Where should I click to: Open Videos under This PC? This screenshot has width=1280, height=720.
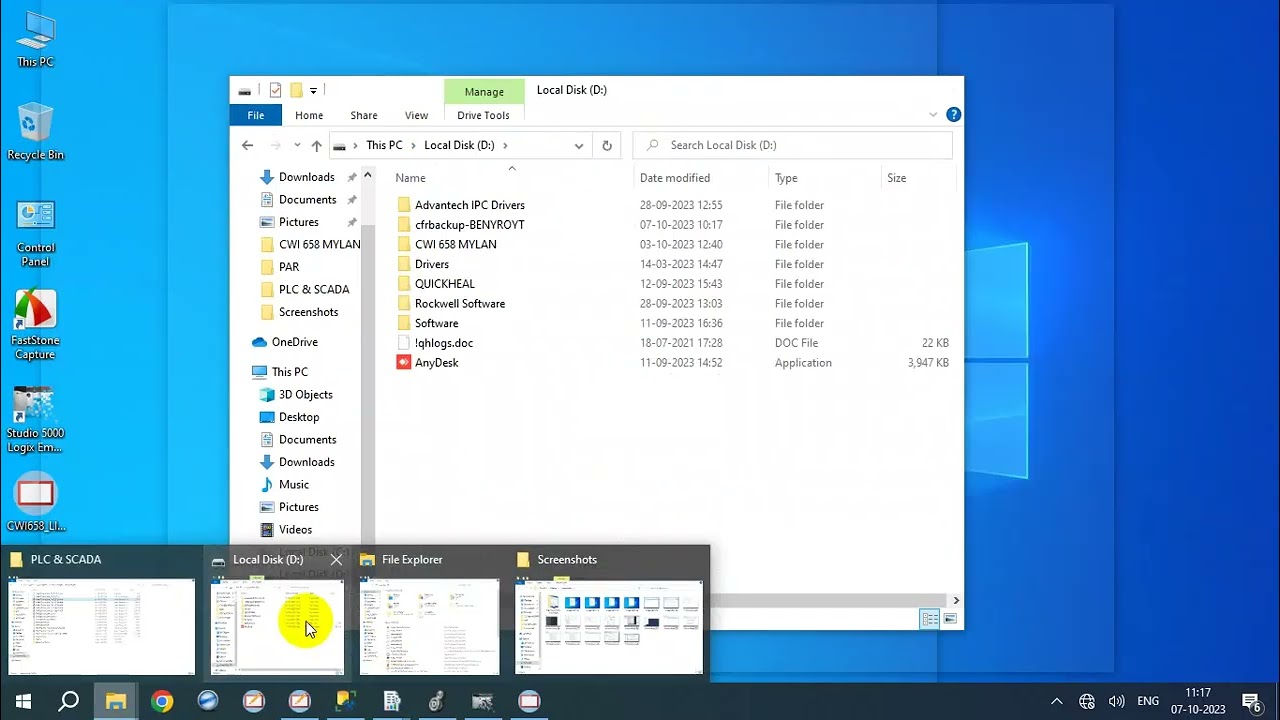295,529
